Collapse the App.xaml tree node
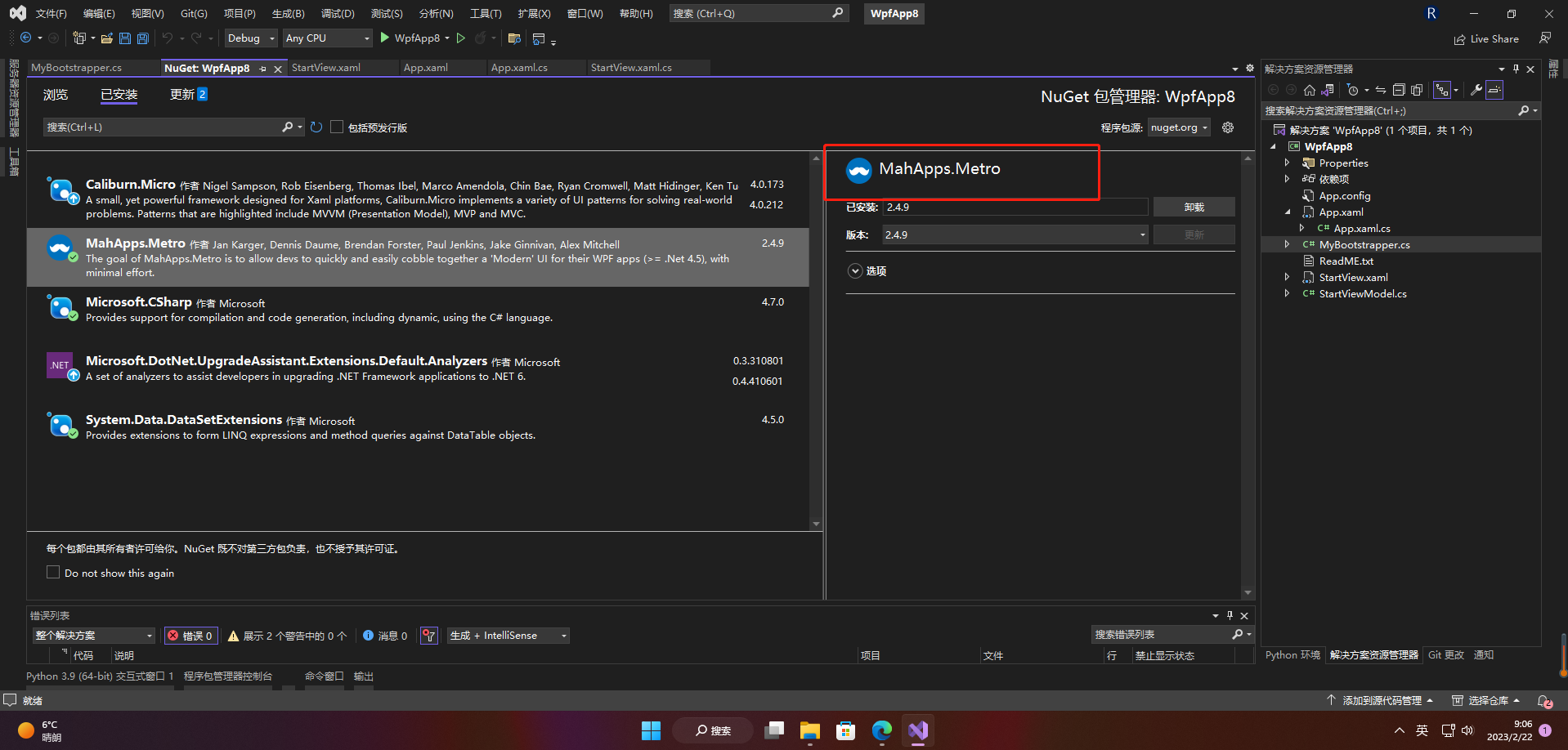 pyautogui.click(x=1287, y=212)
